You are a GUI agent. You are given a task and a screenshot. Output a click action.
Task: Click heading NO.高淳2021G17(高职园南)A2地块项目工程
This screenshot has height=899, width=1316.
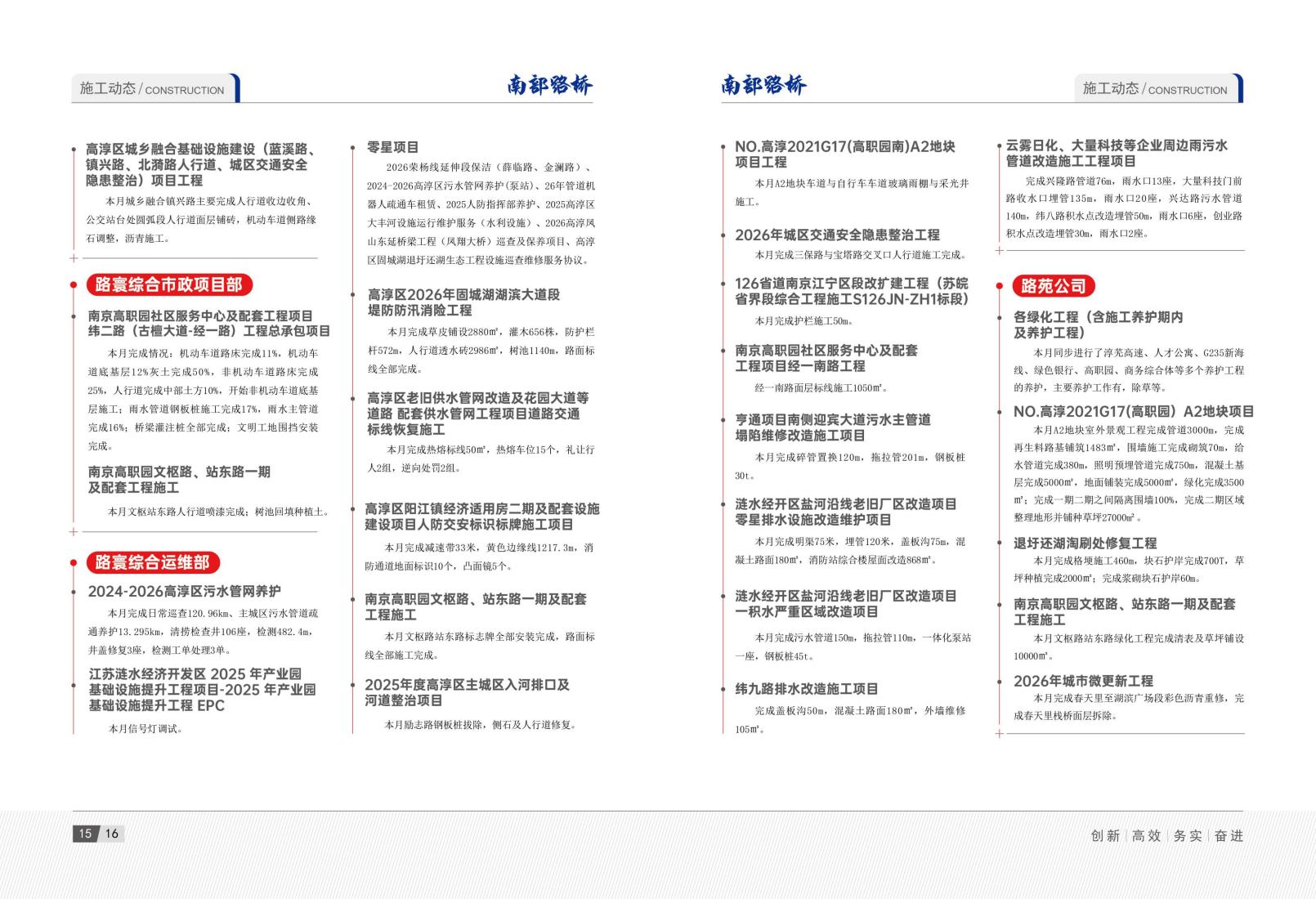click(844, 154)
